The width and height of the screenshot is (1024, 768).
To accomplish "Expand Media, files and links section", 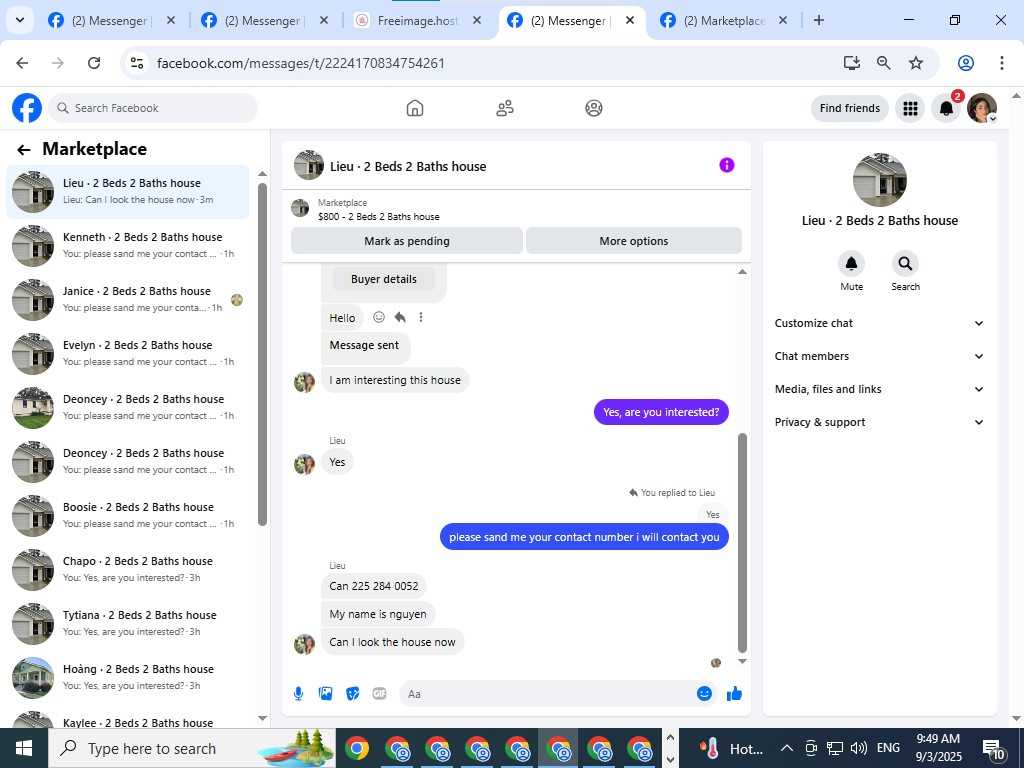I will (879, 389).
